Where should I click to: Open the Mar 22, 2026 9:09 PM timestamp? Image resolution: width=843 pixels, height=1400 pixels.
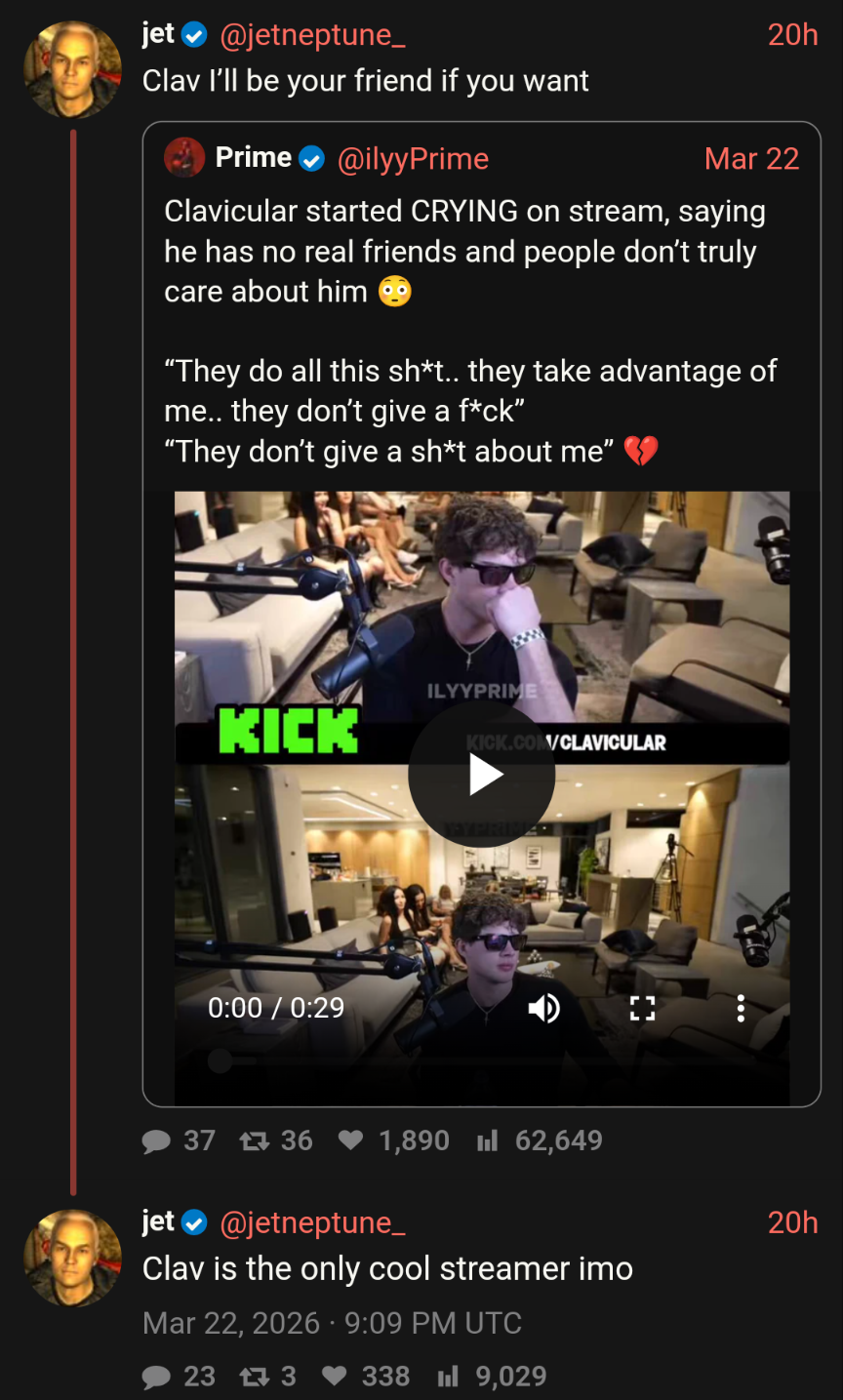click(x=332, y=1323)
